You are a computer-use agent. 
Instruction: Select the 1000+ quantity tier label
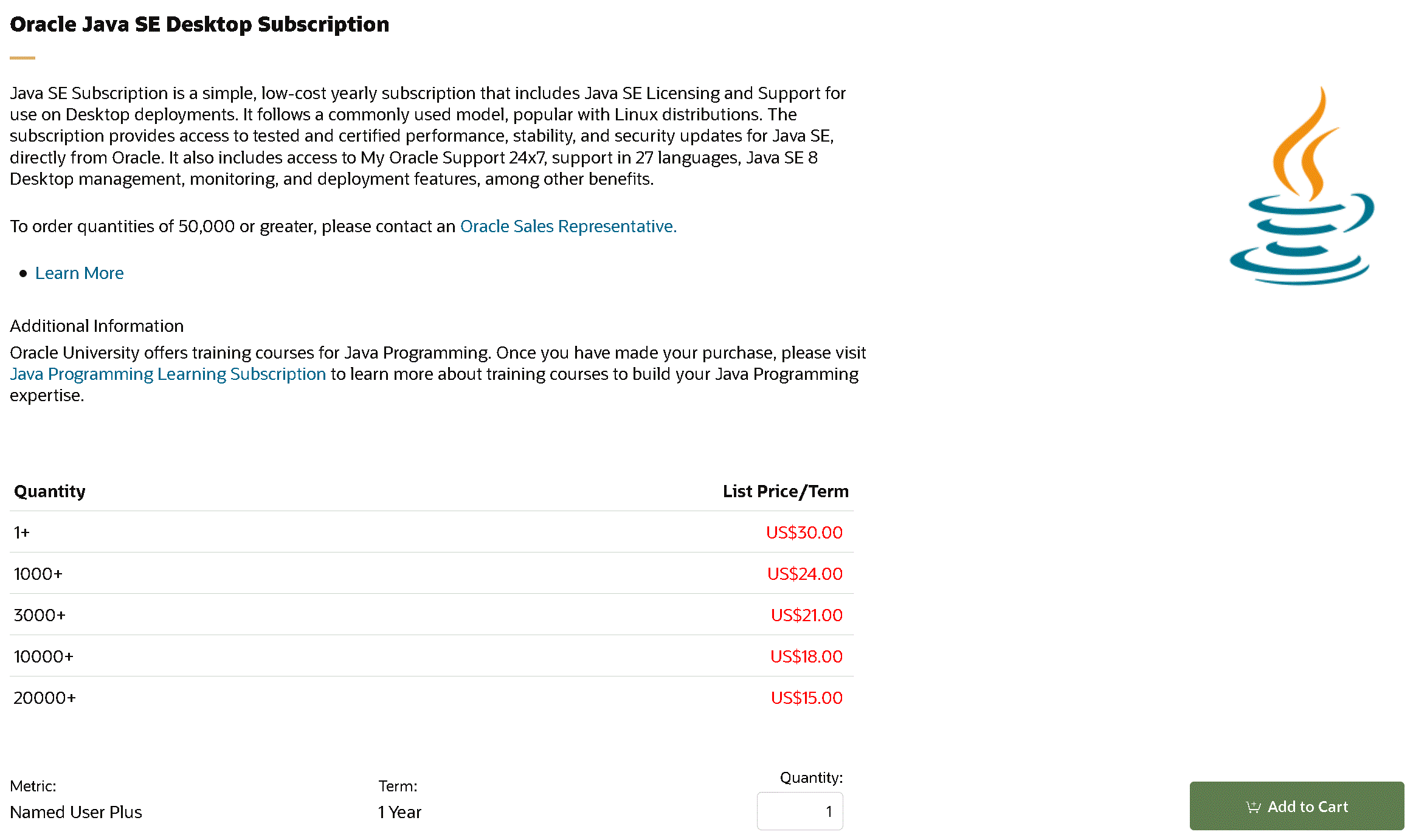click(x=38, y=574)
